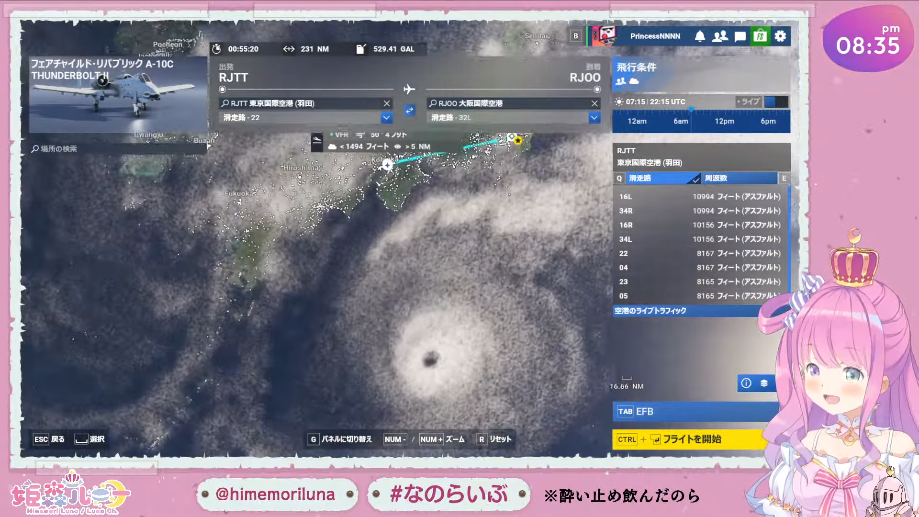This screenshot has width=919, height=517.
Task: Click R リセット reset button
Action: click(x=494, y=439)
